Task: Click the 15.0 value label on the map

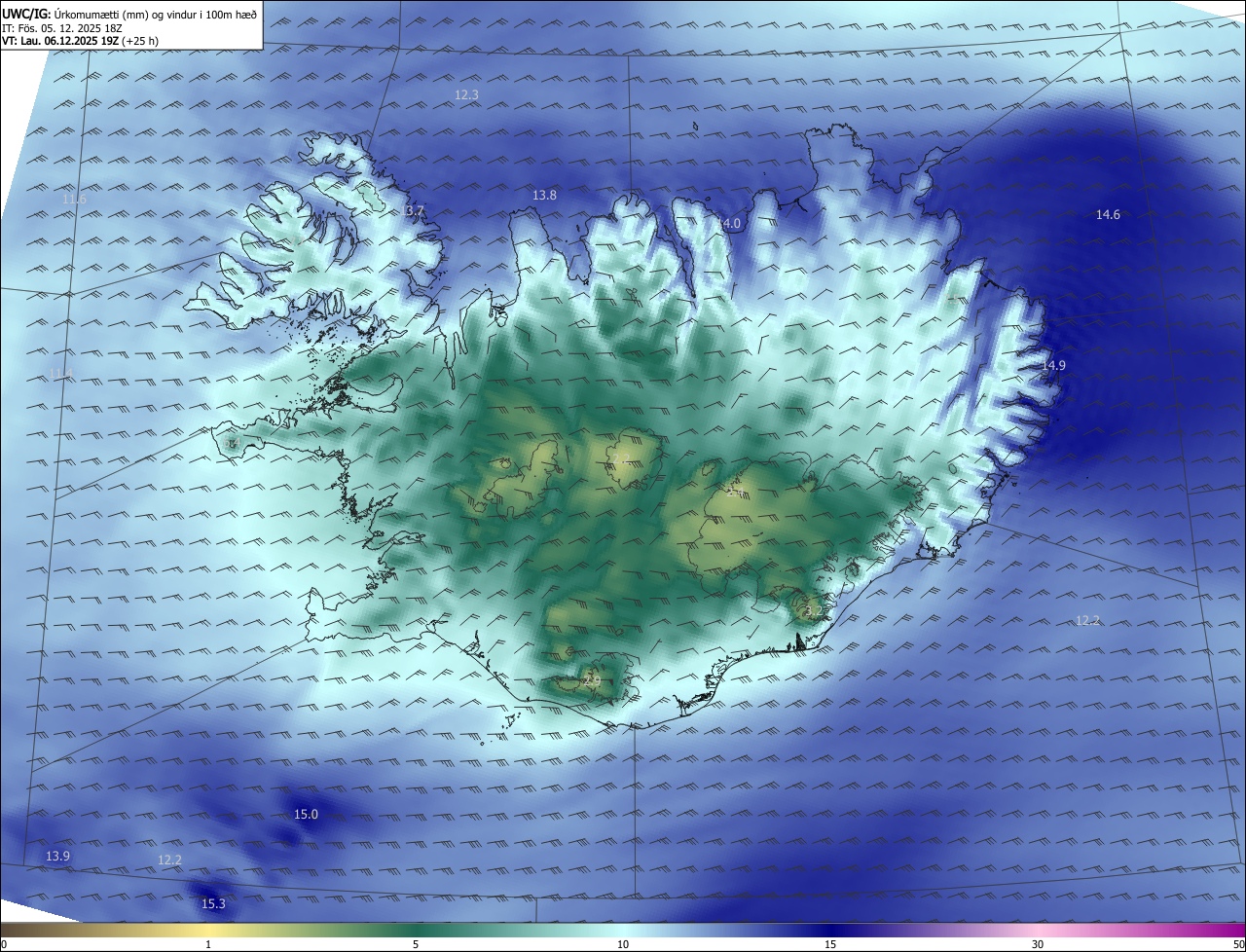Action: [x=306, y=814]
